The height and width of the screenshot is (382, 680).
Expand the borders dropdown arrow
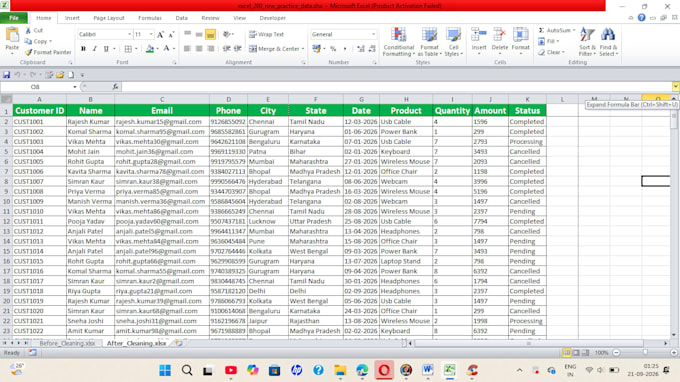[136, 49]
